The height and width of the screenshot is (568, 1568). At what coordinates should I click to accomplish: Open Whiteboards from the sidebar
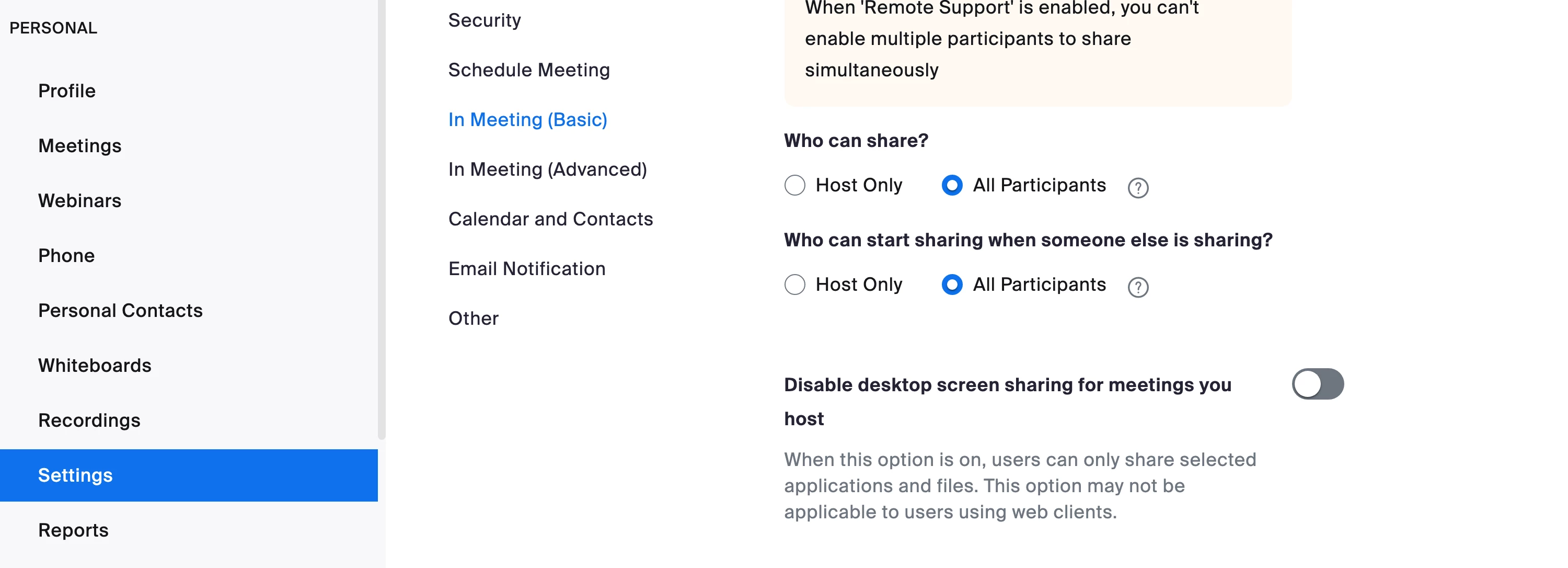tap(95, 365)
